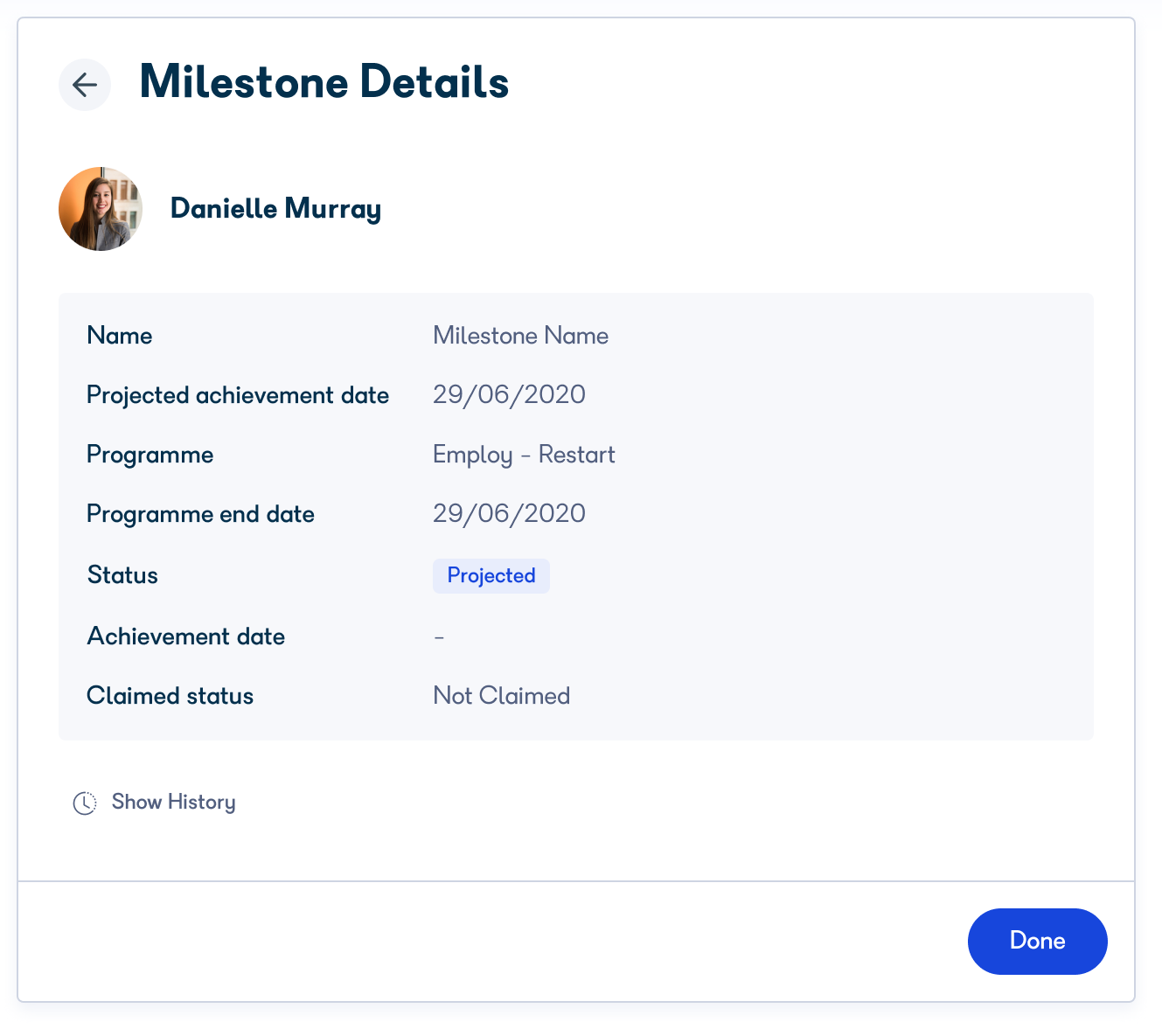Click the programme end date value 29/06/2020

point(510,513)
